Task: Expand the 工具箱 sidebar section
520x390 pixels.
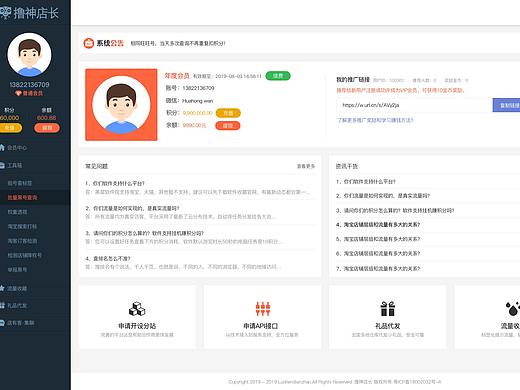Action: pyautogui.click(x=15, y=165)
